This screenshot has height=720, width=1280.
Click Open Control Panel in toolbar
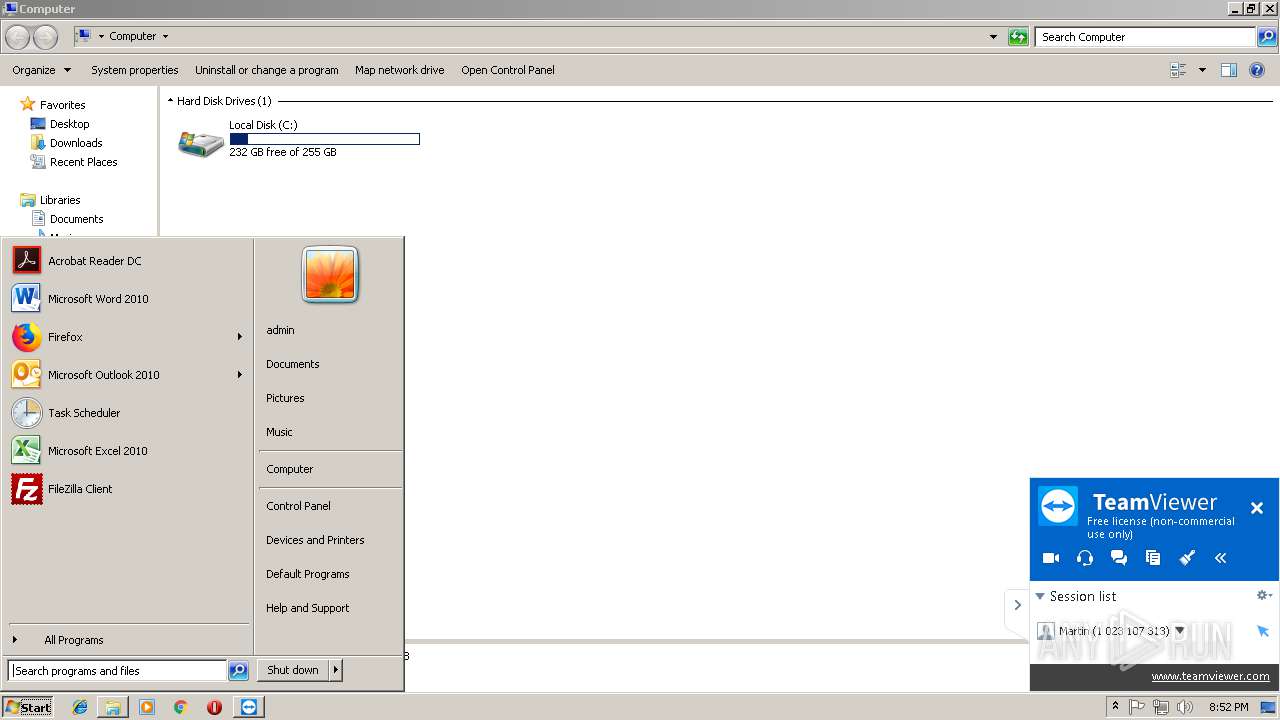[508, 70]
